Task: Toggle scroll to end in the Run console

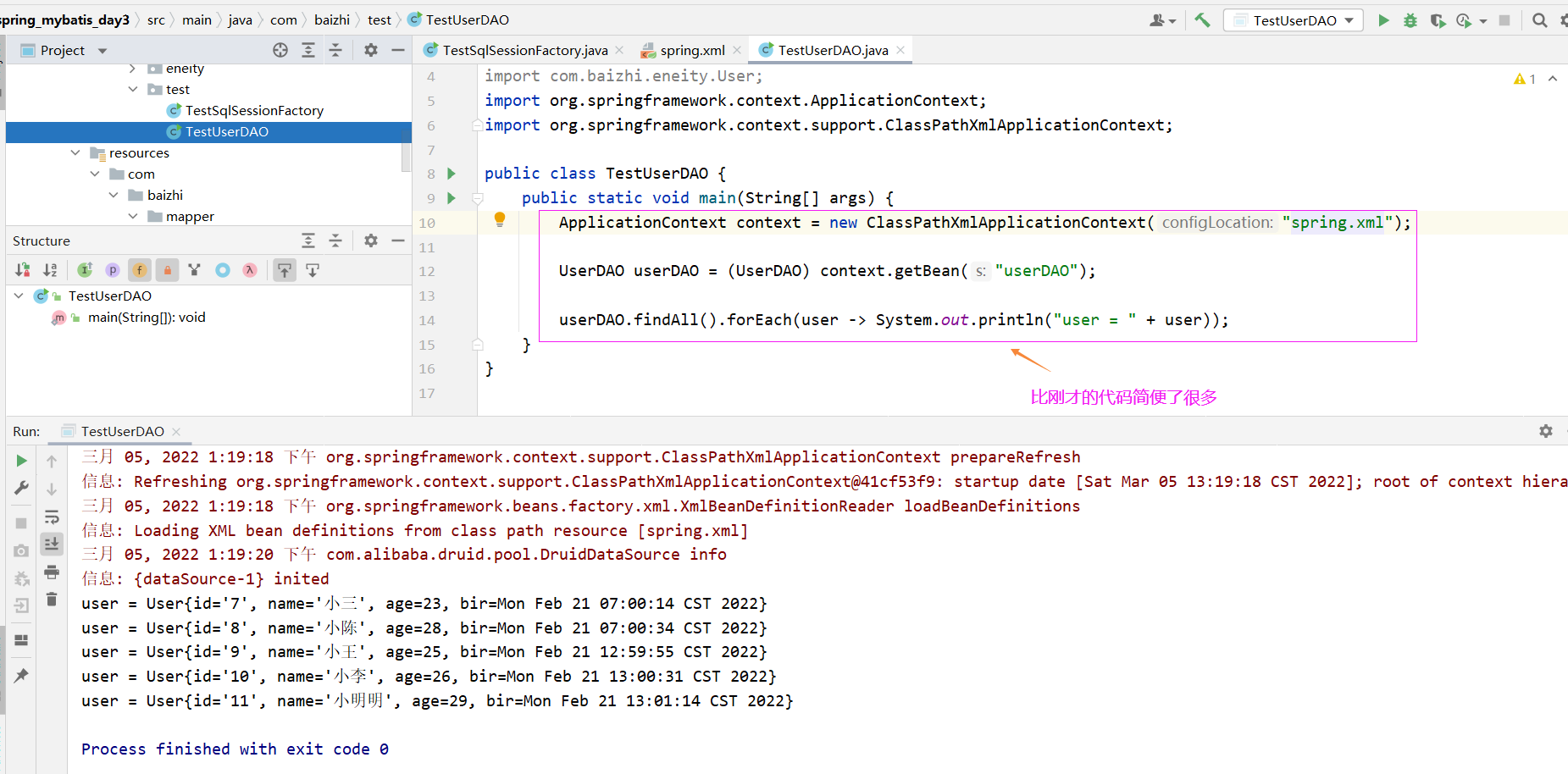Action: click(52, 544)
